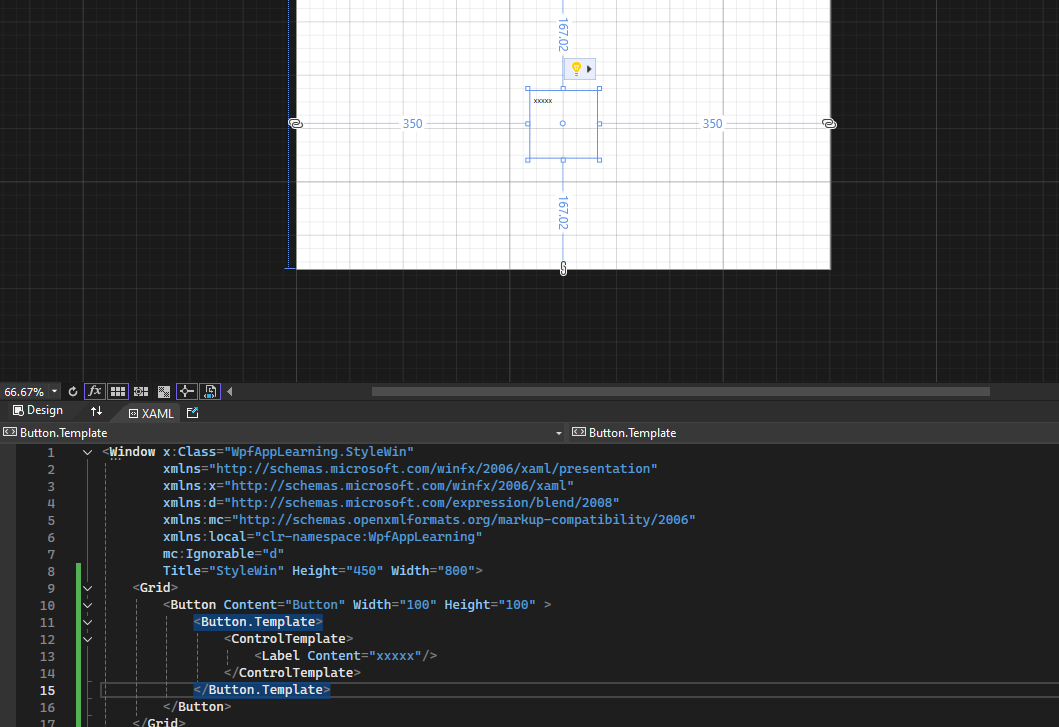The width and height of the screenshot is (1059, 727).
Task: Click the xmlns presentation URL on line 2
Action: point(433,468)
